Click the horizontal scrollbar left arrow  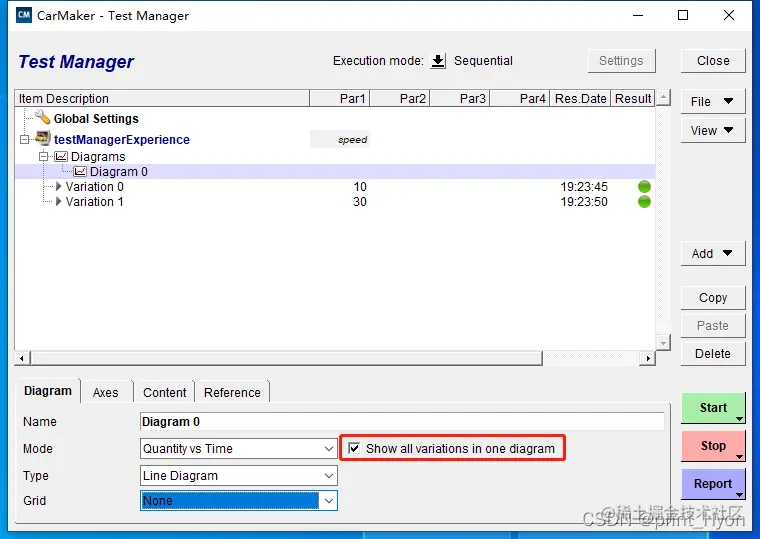coord(22,358)
